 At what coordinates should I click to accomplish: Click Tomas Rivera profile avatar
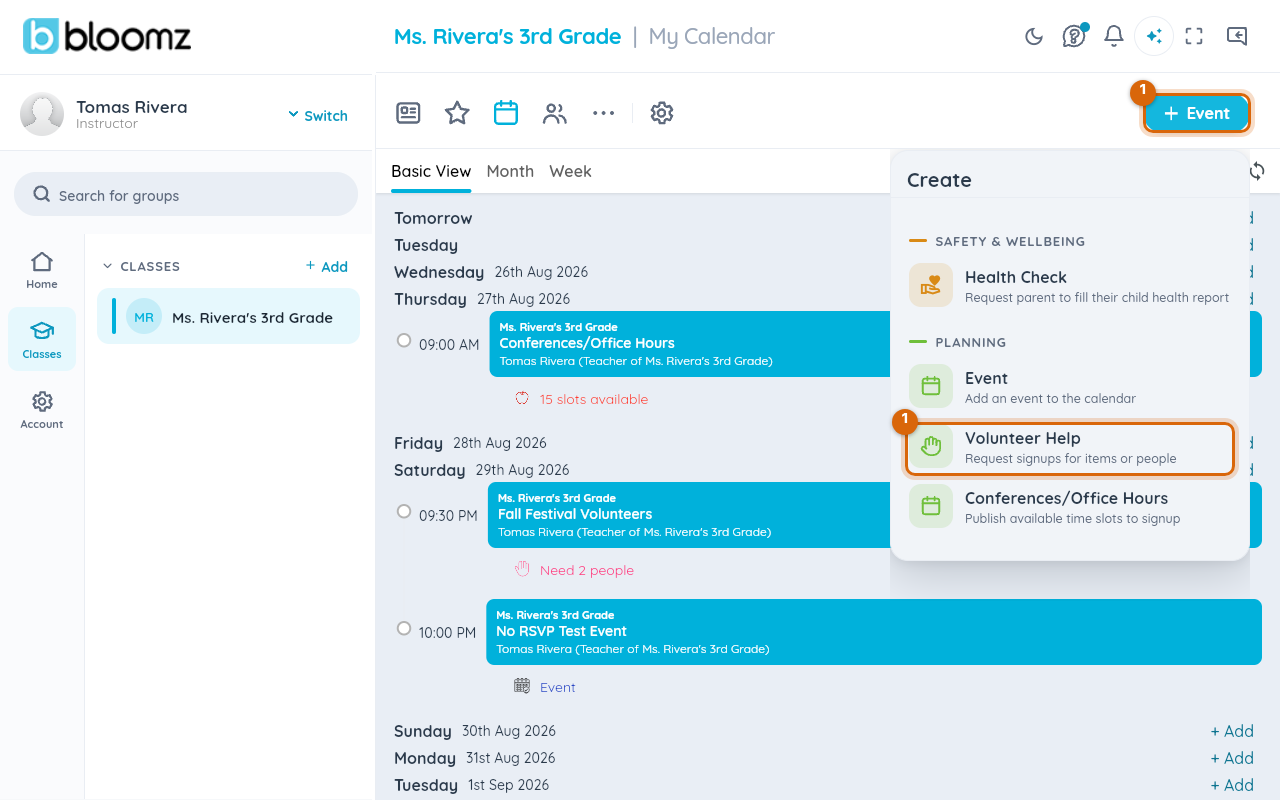coord(42,114)
